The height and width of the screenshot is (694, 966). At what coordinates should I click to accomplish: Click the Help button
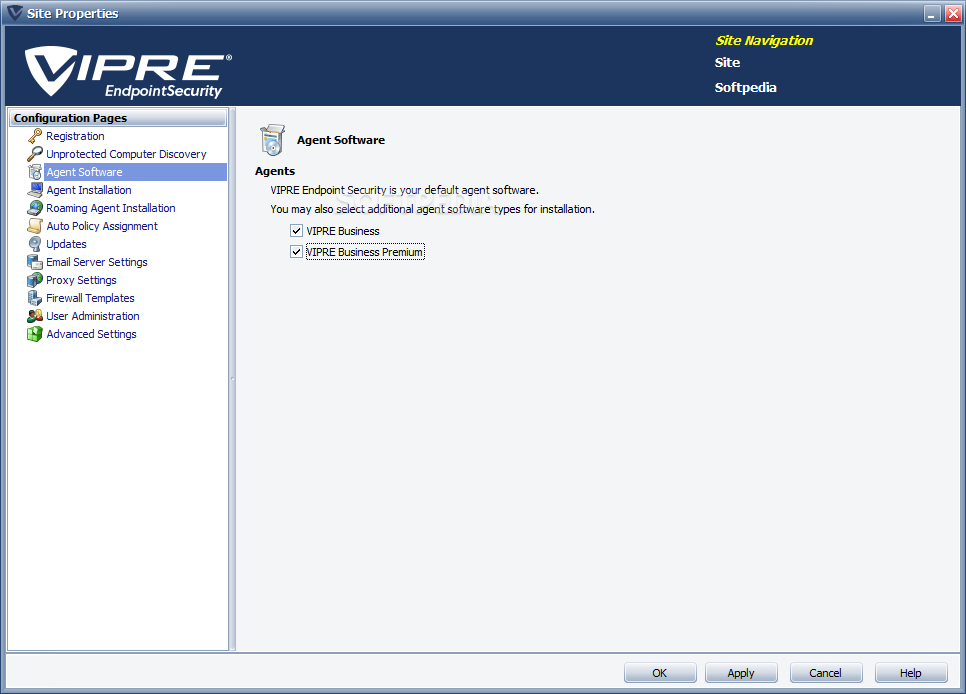911,672
